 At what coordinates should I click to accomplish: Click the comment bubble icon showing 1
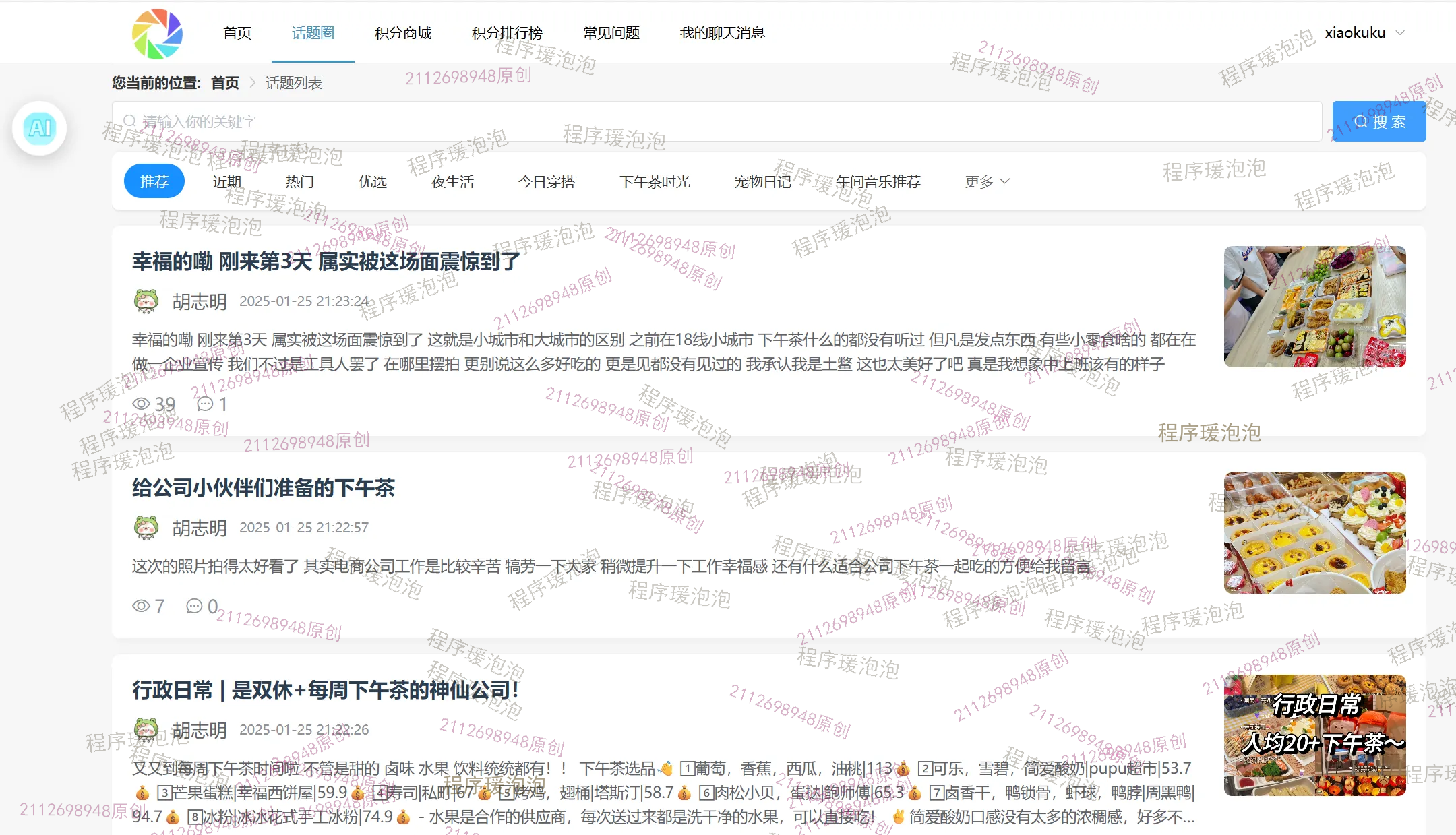click(205, 404)
